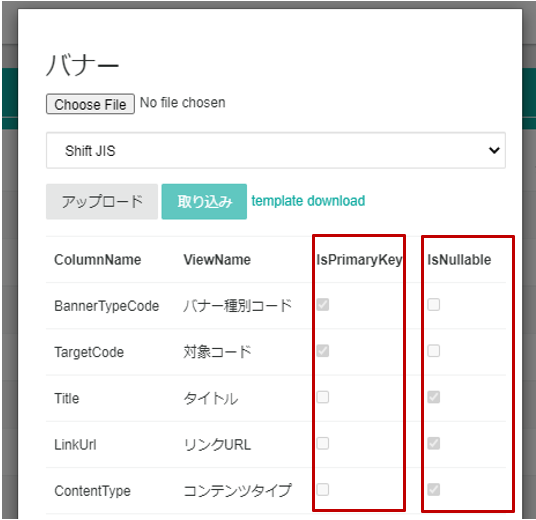Click the コンテンツタイプ view name
Viewport: 536px width, 520px height.
238,491
